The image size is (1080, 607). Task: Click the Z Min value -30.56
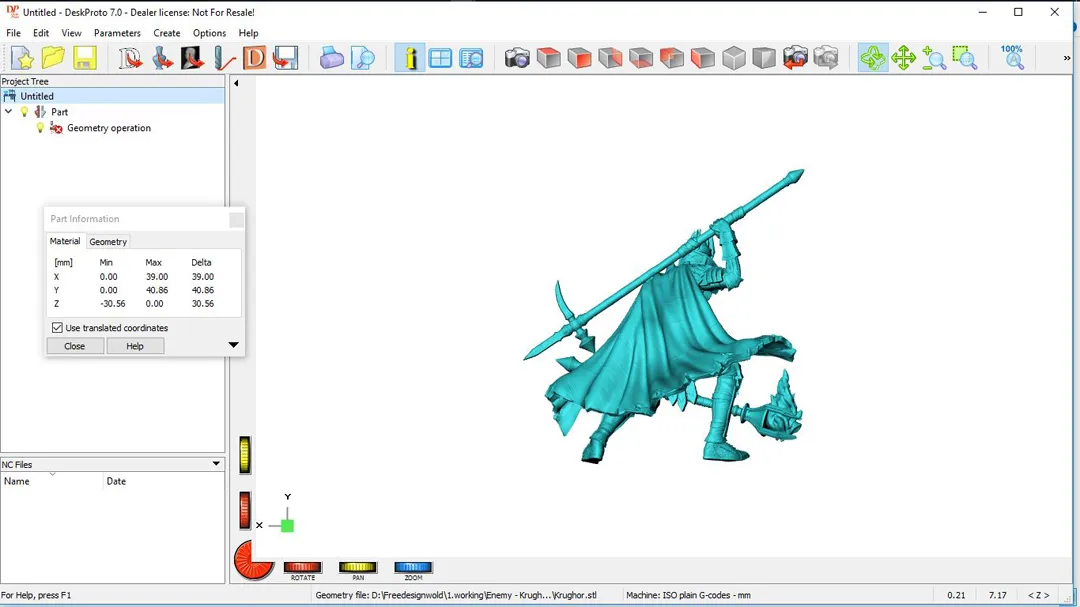coord(113,303)
